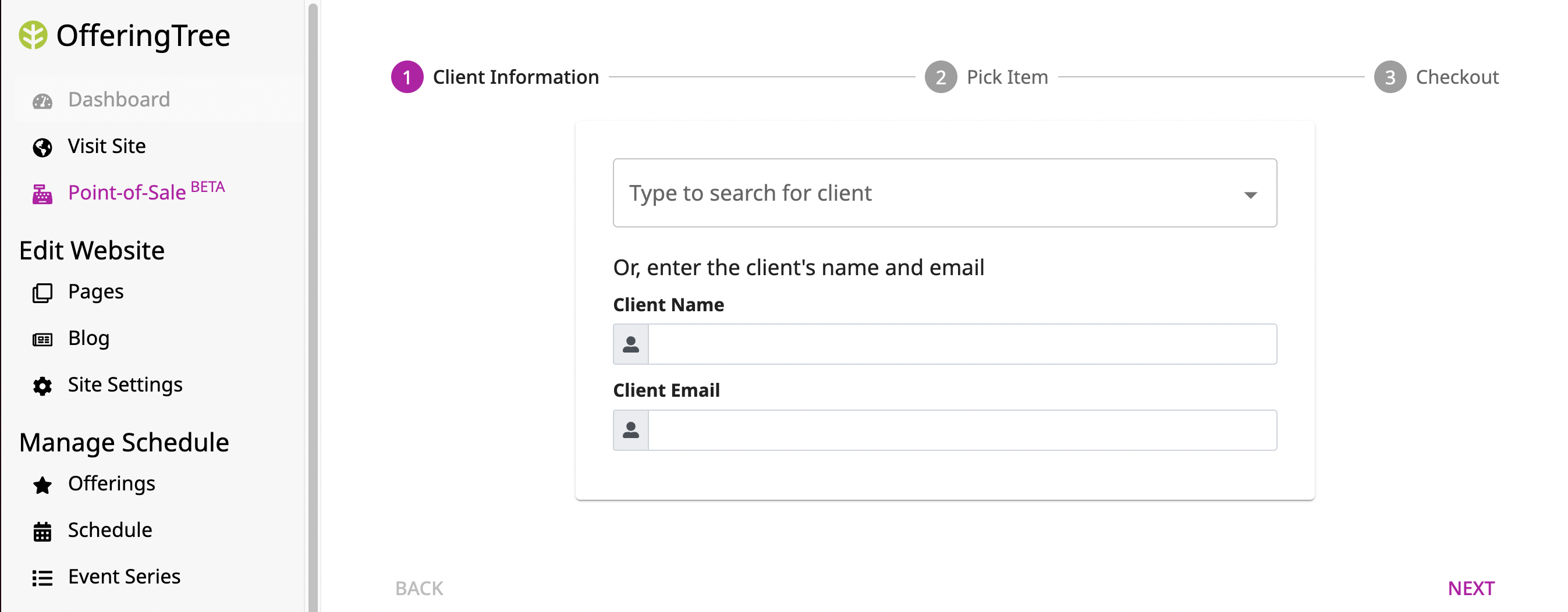The width and height of the screenshot is (1568, 612).
Task: Click the person icon beside Client Name field
Action: [x=630, y=344]
